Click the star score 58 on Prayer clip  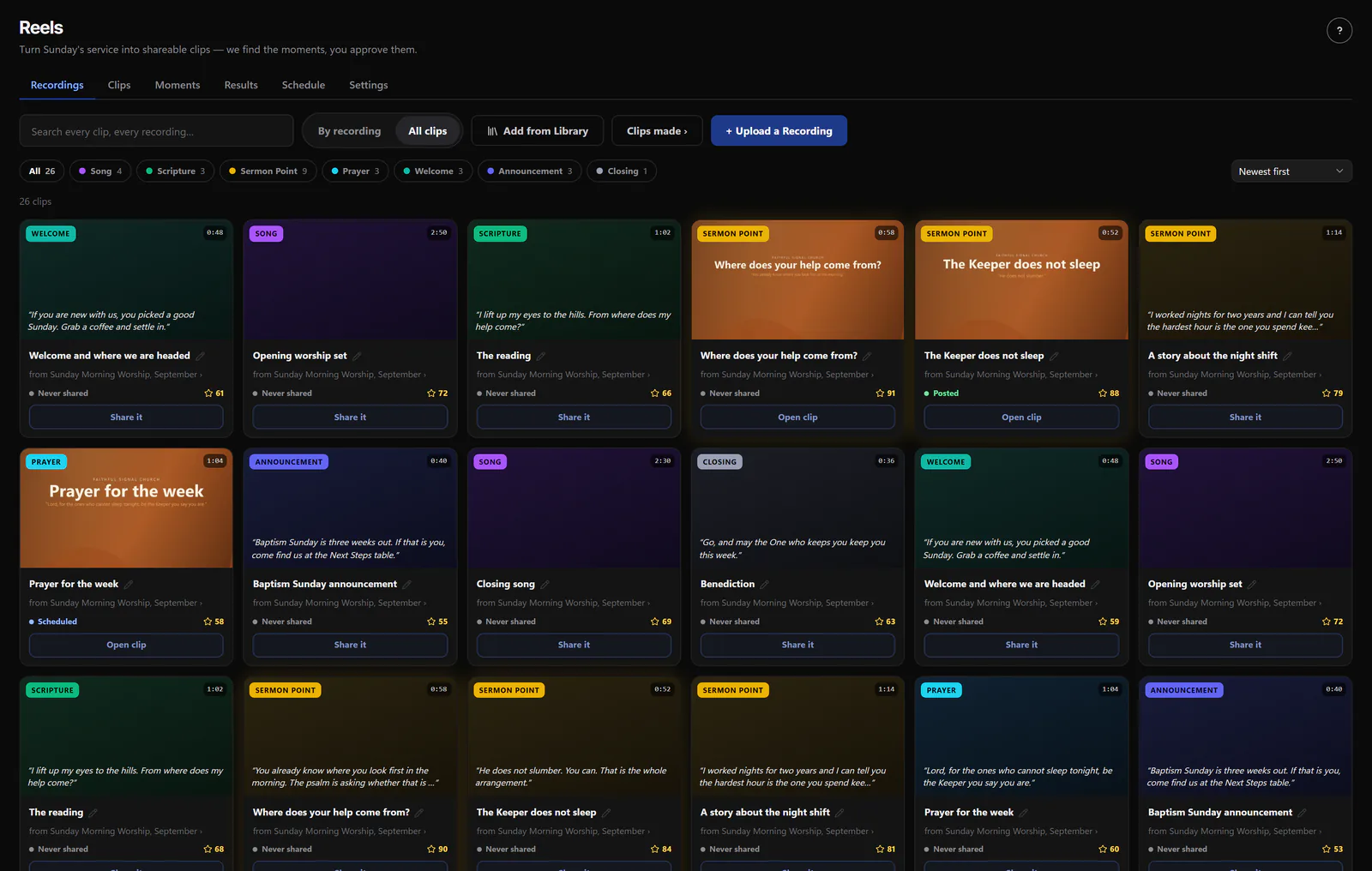pos(214,622)
